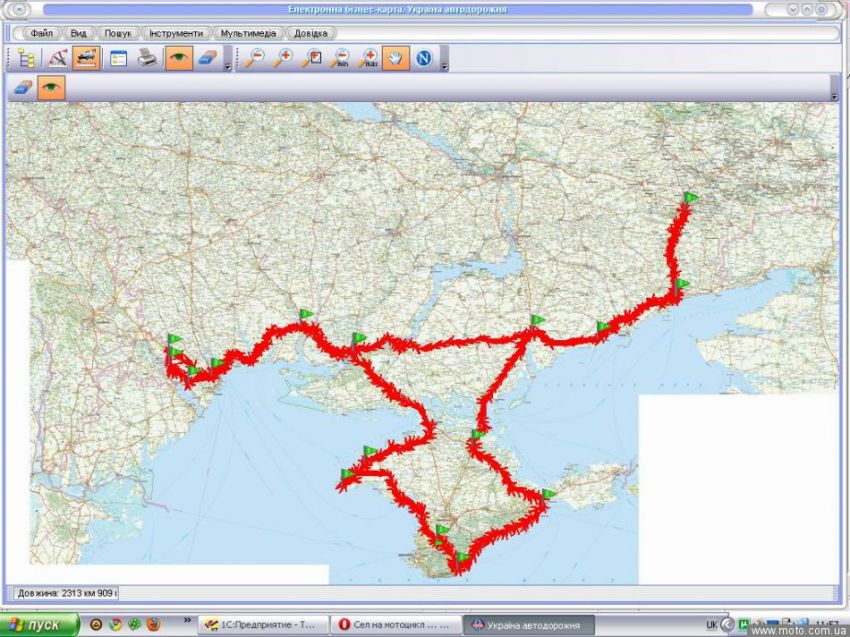Click the north orientation compass icon

click(423, 58)
